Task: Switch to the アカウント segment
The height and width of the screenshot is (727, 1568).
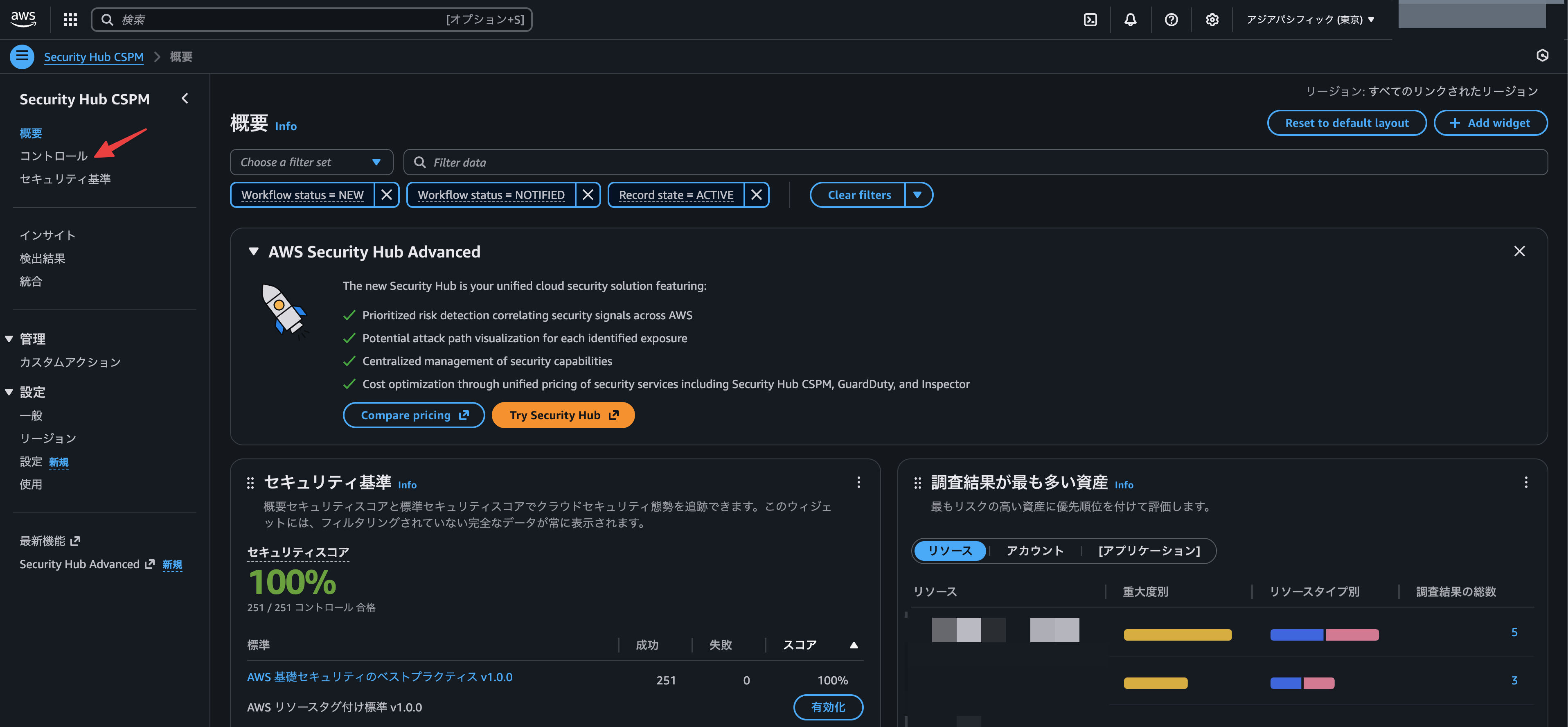Action: [1035, 551]
